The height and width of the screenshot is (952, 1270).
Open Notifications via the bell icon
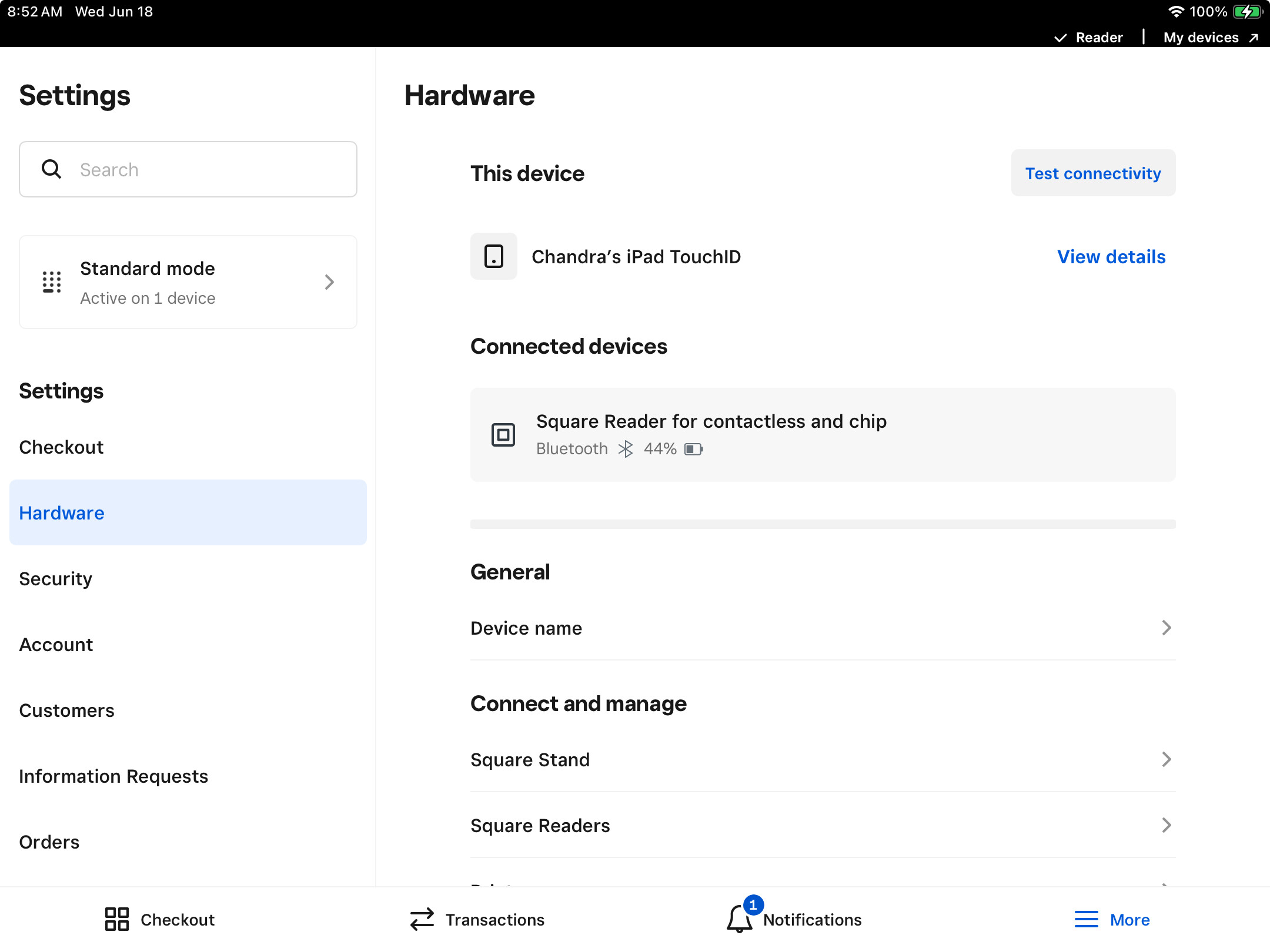[740, 919]
